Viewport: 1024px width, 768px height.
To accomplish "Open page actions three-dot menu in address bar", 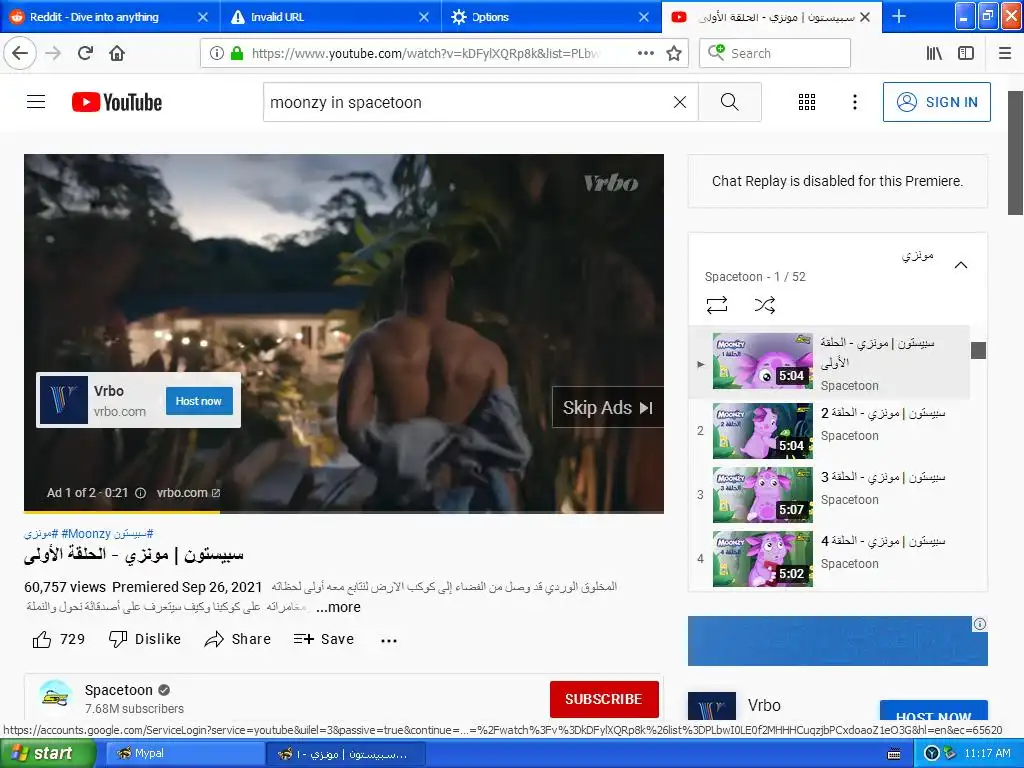I will pos(646,53).
